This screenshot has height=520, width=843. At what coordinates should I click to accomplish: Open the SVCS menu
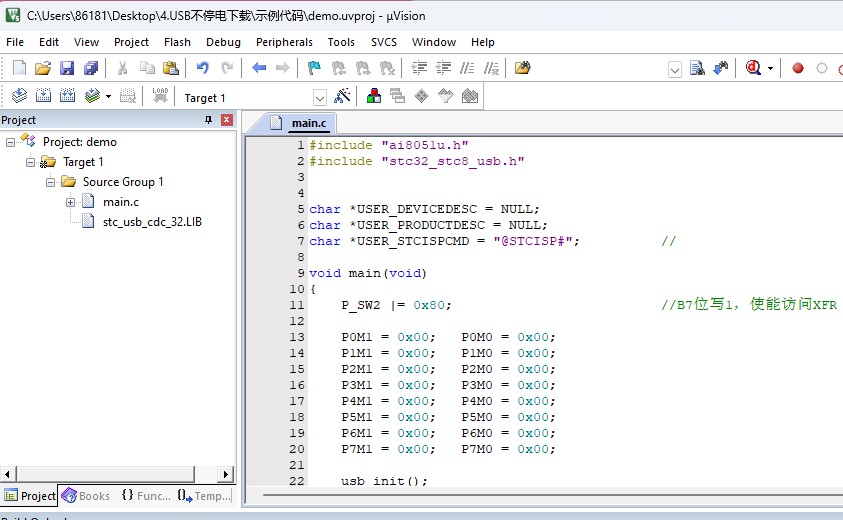click(x=384, y=42)
